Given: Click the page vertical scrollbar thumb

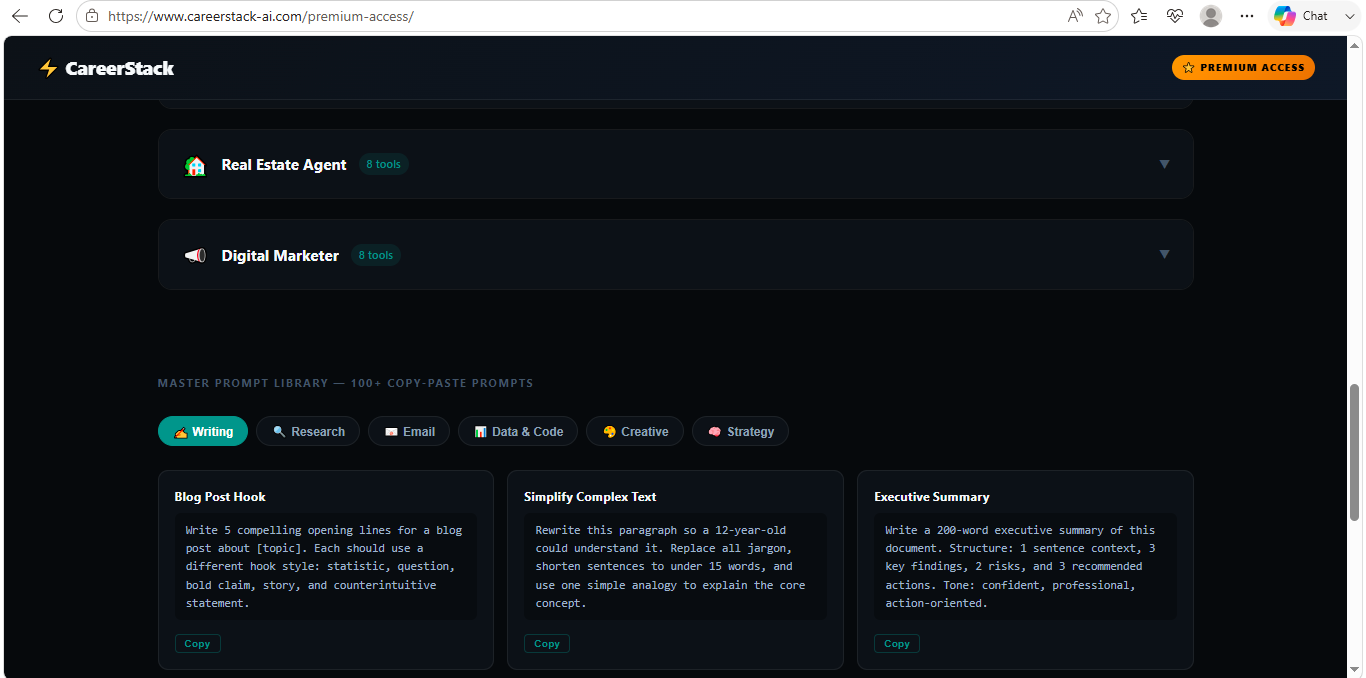Looking at the screenshot, I should pyautogui.click(x=1355, y=451).
